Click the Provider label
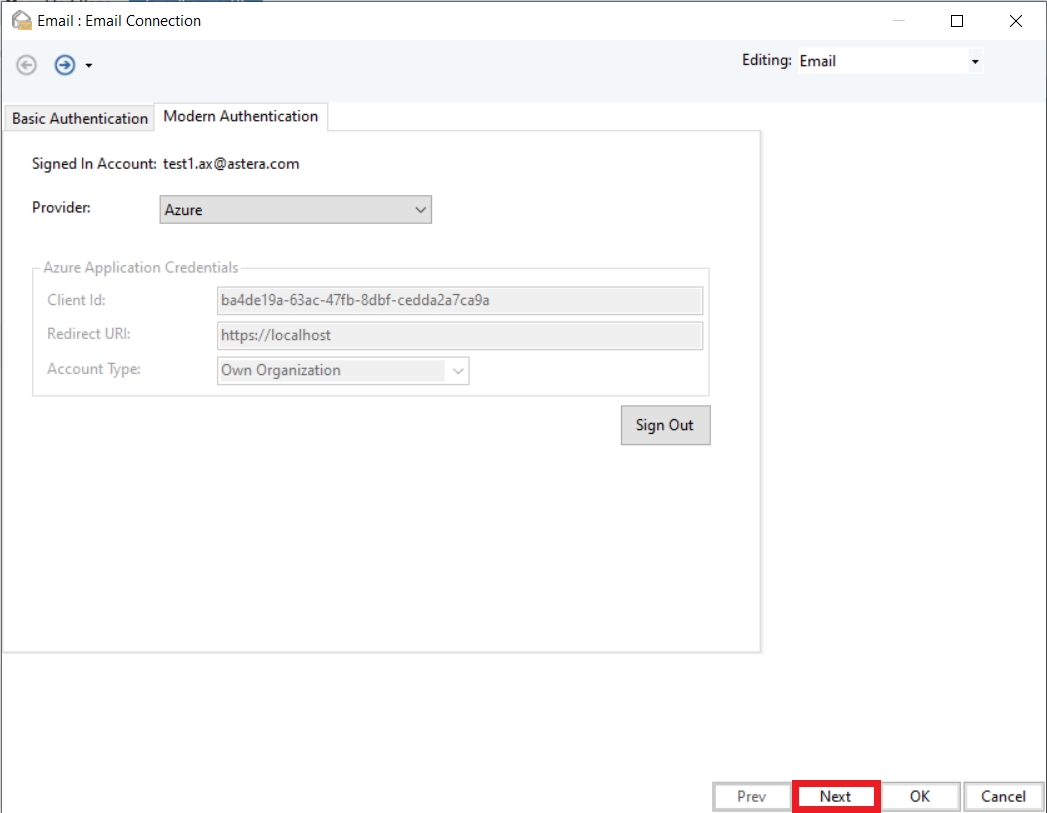1047x813 pixels. pos(61,208)
